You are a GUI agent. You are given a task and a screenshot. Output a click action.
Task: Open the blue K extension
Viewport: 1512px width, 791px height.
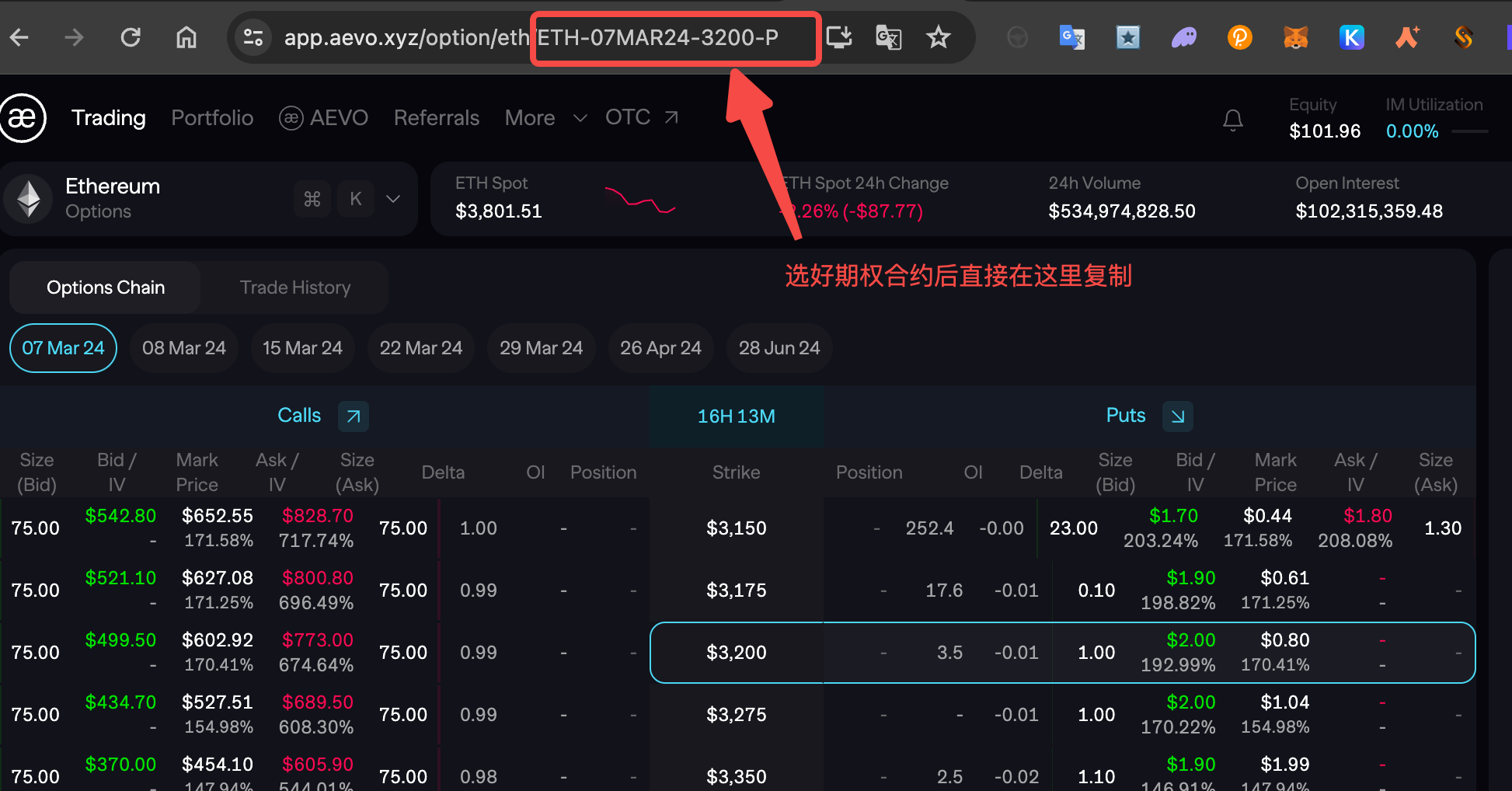(1352, 37)
